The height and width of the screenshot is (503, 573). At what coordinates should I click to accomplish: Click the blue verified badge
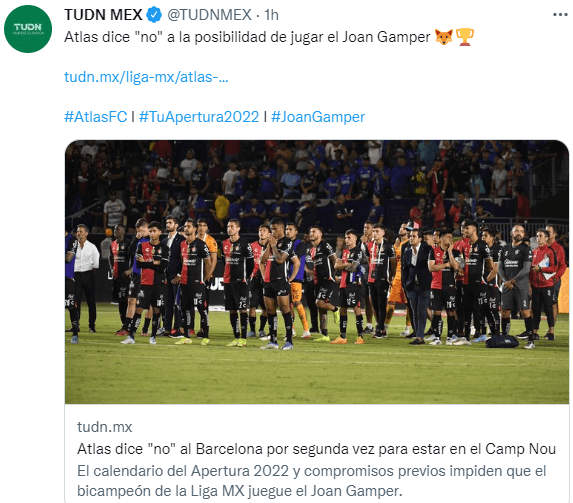[x=154, y=15]
